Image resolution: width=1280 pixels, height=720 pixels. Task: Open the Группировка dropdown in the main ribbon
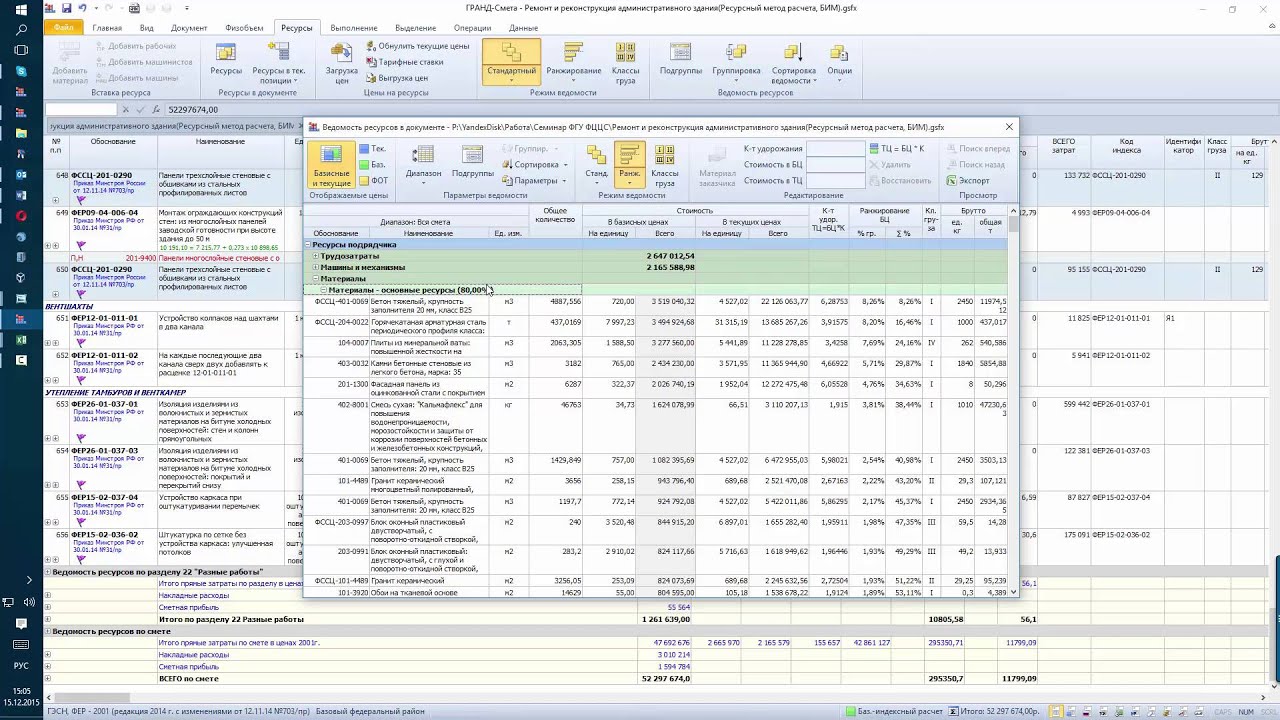(736, 60)
